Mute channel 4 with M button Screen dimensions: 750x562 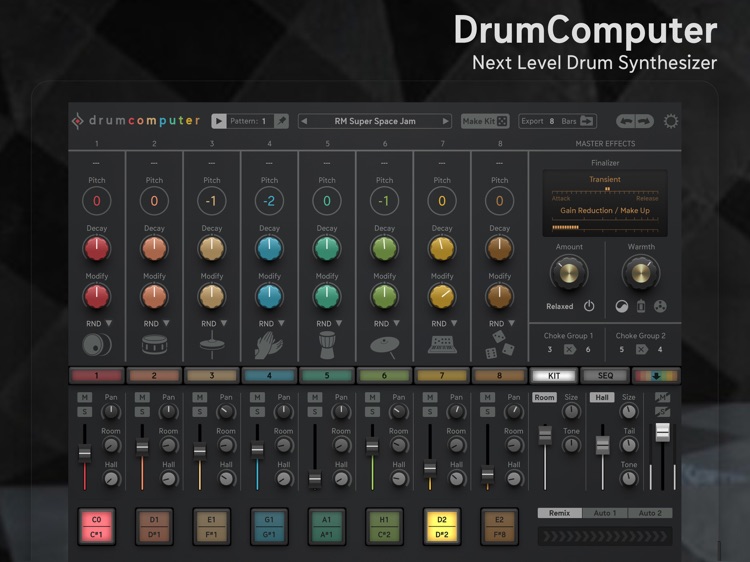click(257, 397)
